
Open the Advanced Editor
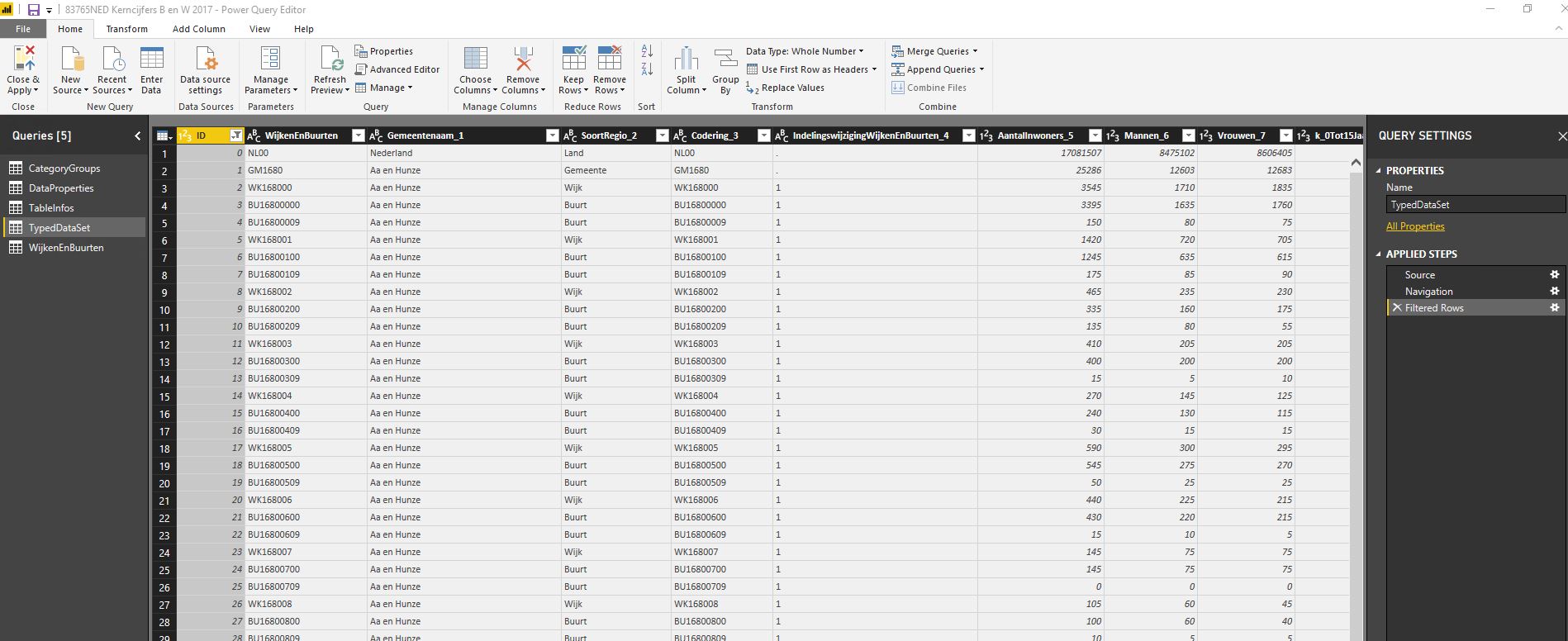397,69
